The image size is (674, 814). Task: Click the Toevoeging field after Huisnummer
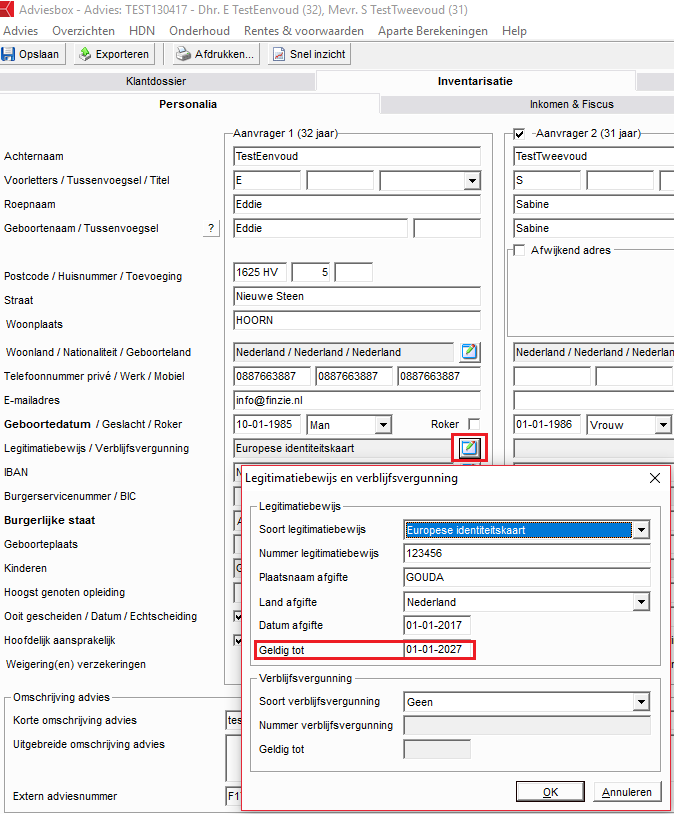354,272
